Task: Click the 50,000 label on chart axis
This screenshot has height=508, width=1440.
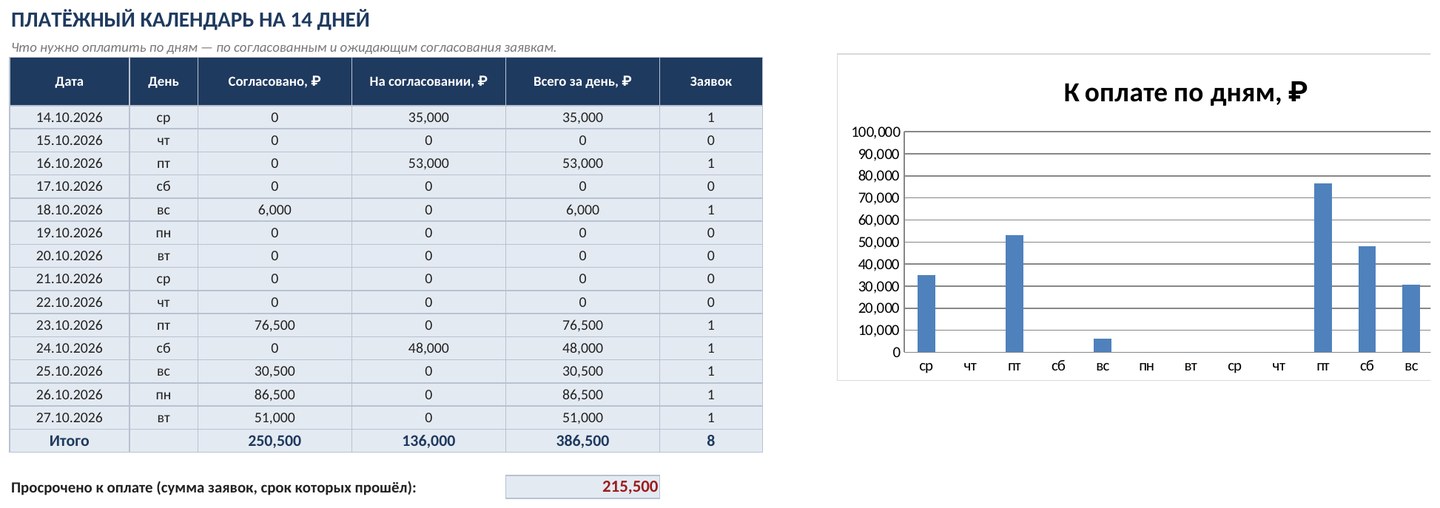Action: coord(880,242)
